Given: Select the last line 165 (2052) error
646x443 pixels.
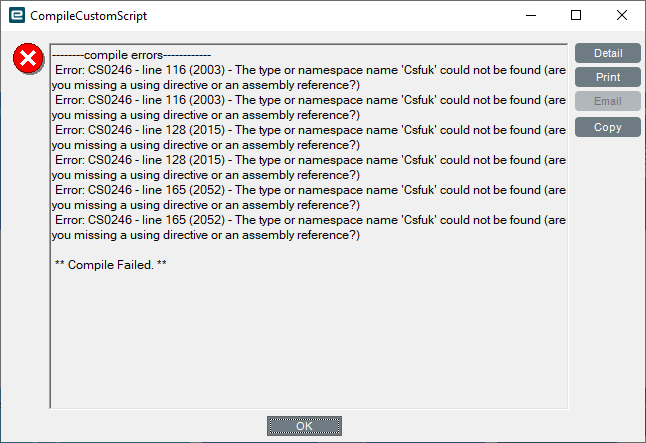Looking at the screenshot, I should click(309, 227).
